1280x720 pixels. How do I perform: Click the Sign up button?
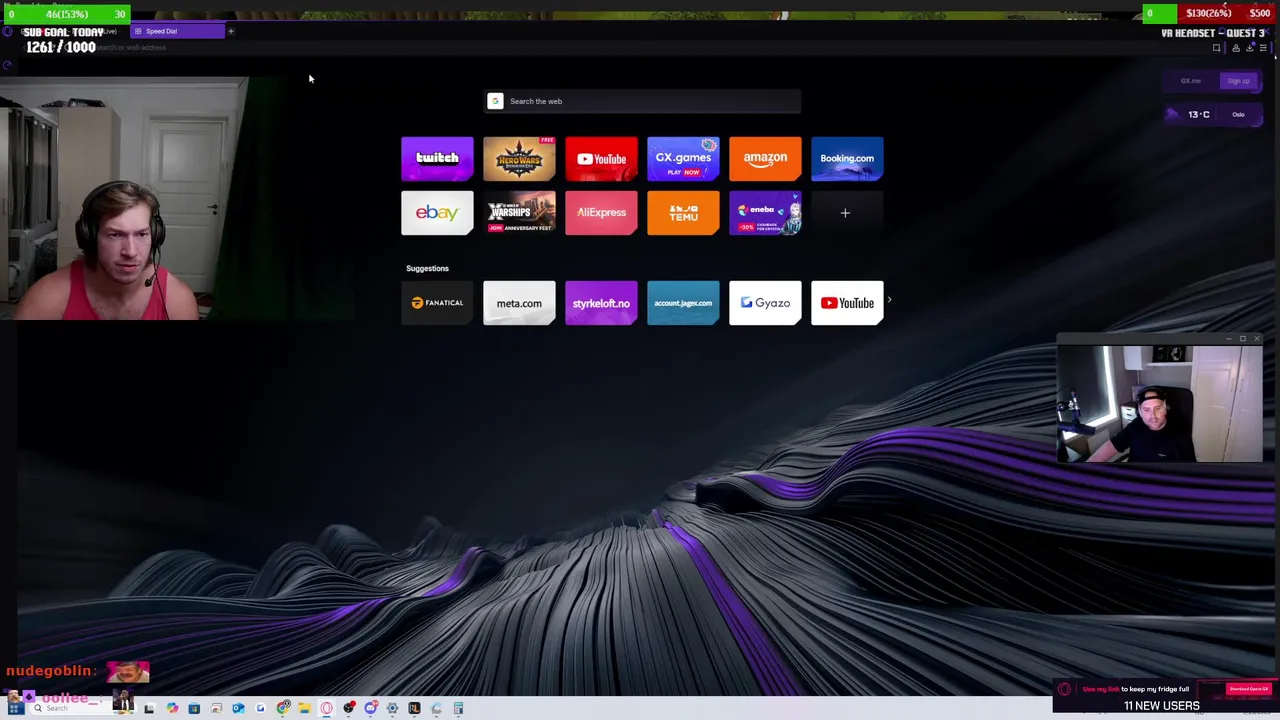(1239, 81)
